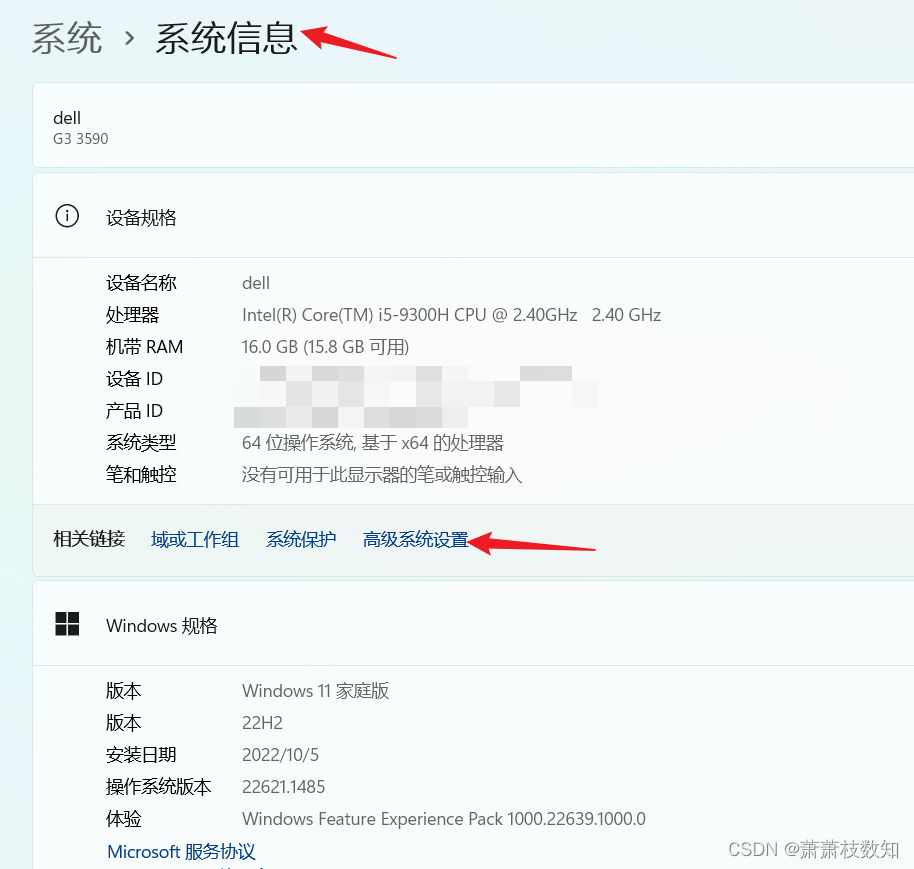Viewport: 914px width, 869px height.
Task: Click the info icon beside 设备规格
Action: tap(67, 216)
